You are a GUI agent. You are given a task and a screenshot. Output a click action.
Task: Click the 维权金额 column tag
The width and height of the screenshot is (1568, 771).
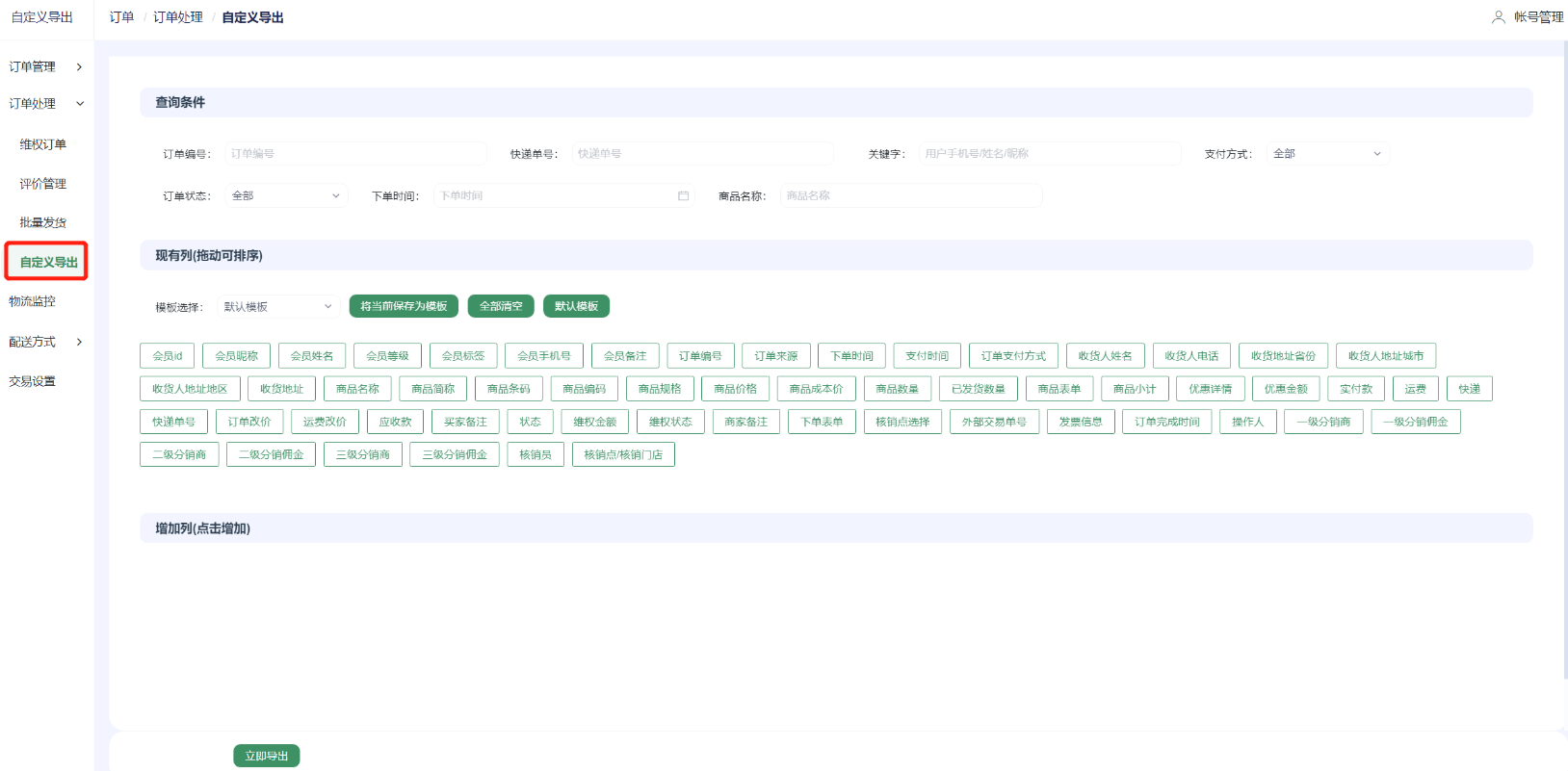(595, 422)
